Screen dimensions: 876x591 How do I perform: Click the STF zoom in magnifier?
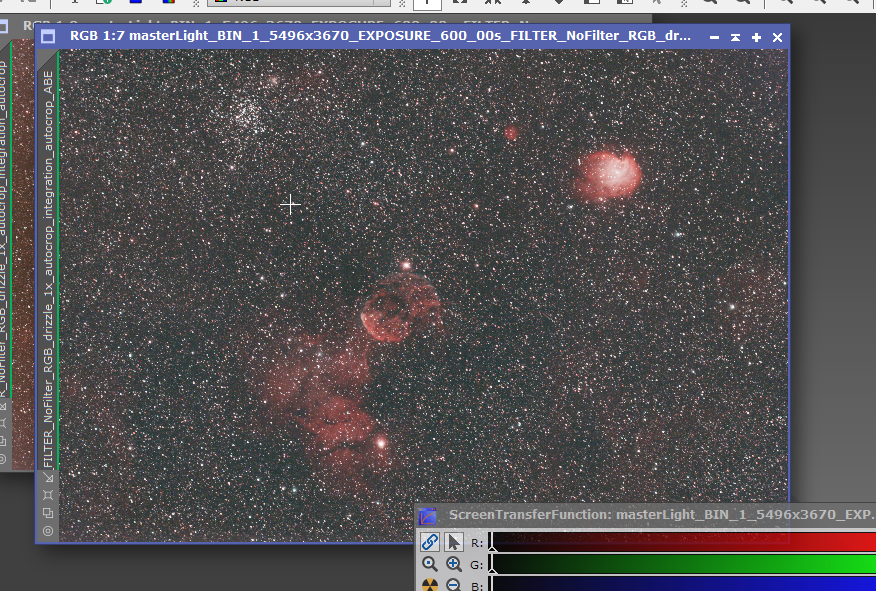[x=454, y=564]
